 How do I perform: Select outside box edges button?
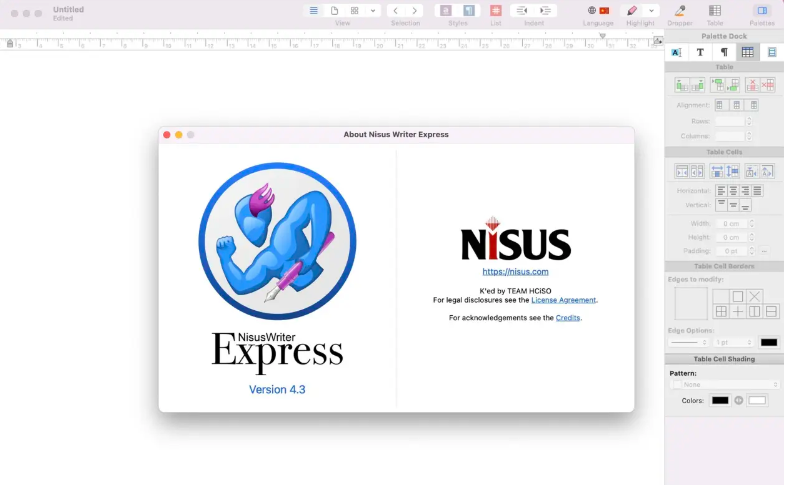pos(737,297)
